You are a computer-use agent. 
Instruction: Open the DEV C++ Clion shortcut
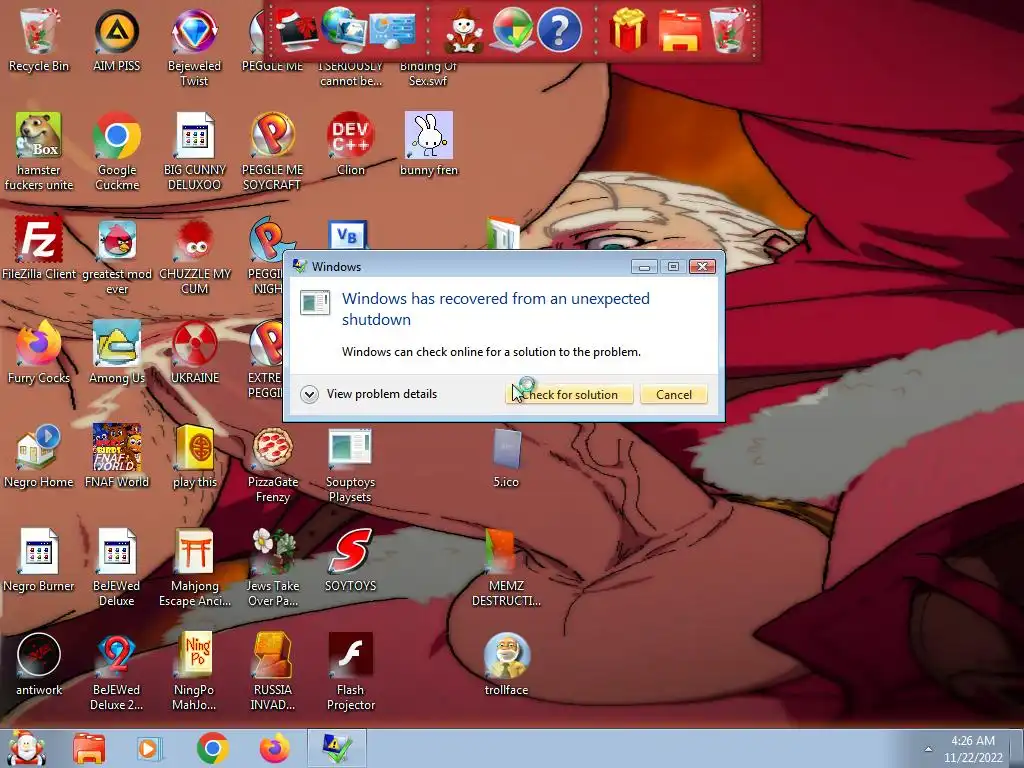point(351,144)
